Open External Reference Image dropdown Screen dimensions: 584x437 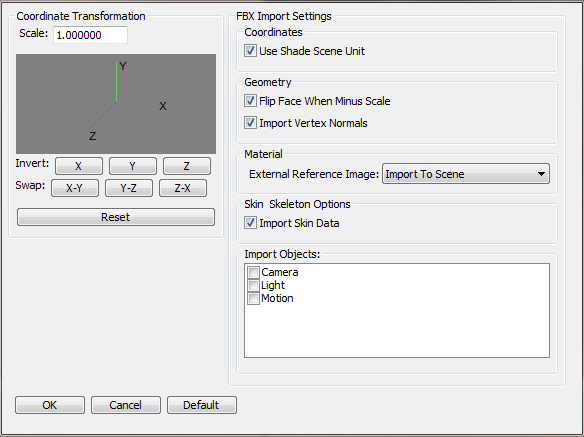[x=466, y=174]
